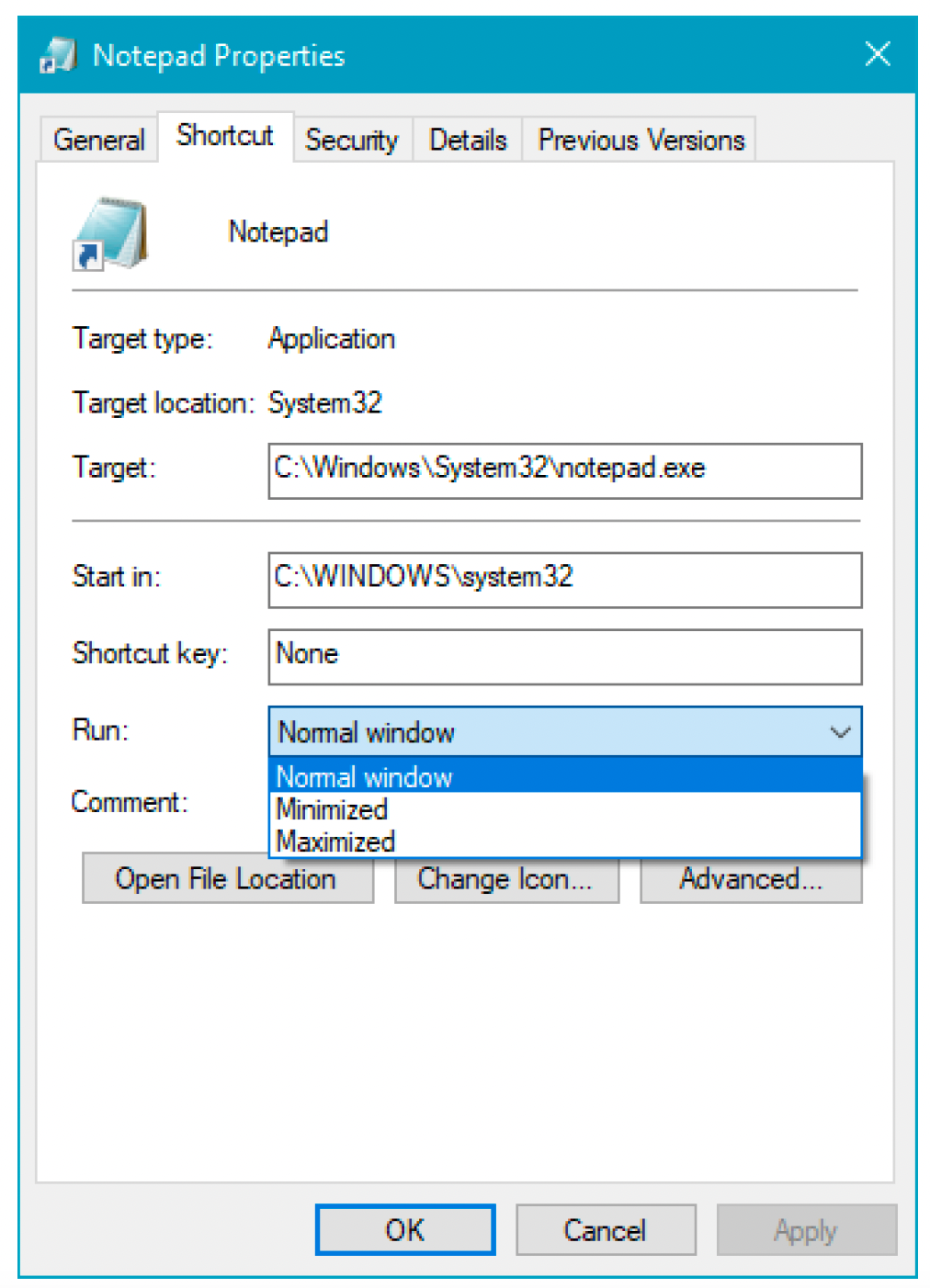Click the Target path input field
Image resolution: width=930 pixels, height=1288 pixels.
click(565, 470)
